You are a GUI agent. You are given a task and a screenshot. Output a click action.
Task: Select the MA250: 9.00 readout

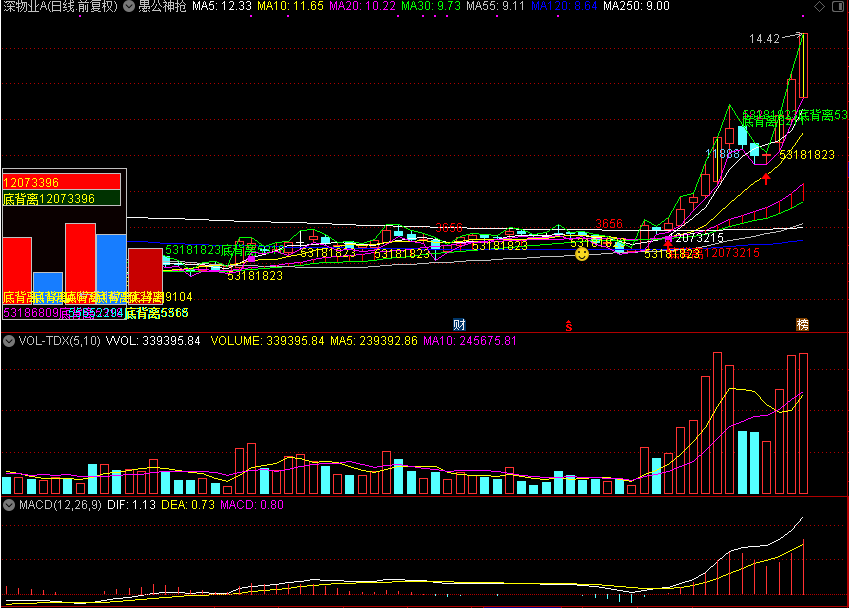(636, 6)
